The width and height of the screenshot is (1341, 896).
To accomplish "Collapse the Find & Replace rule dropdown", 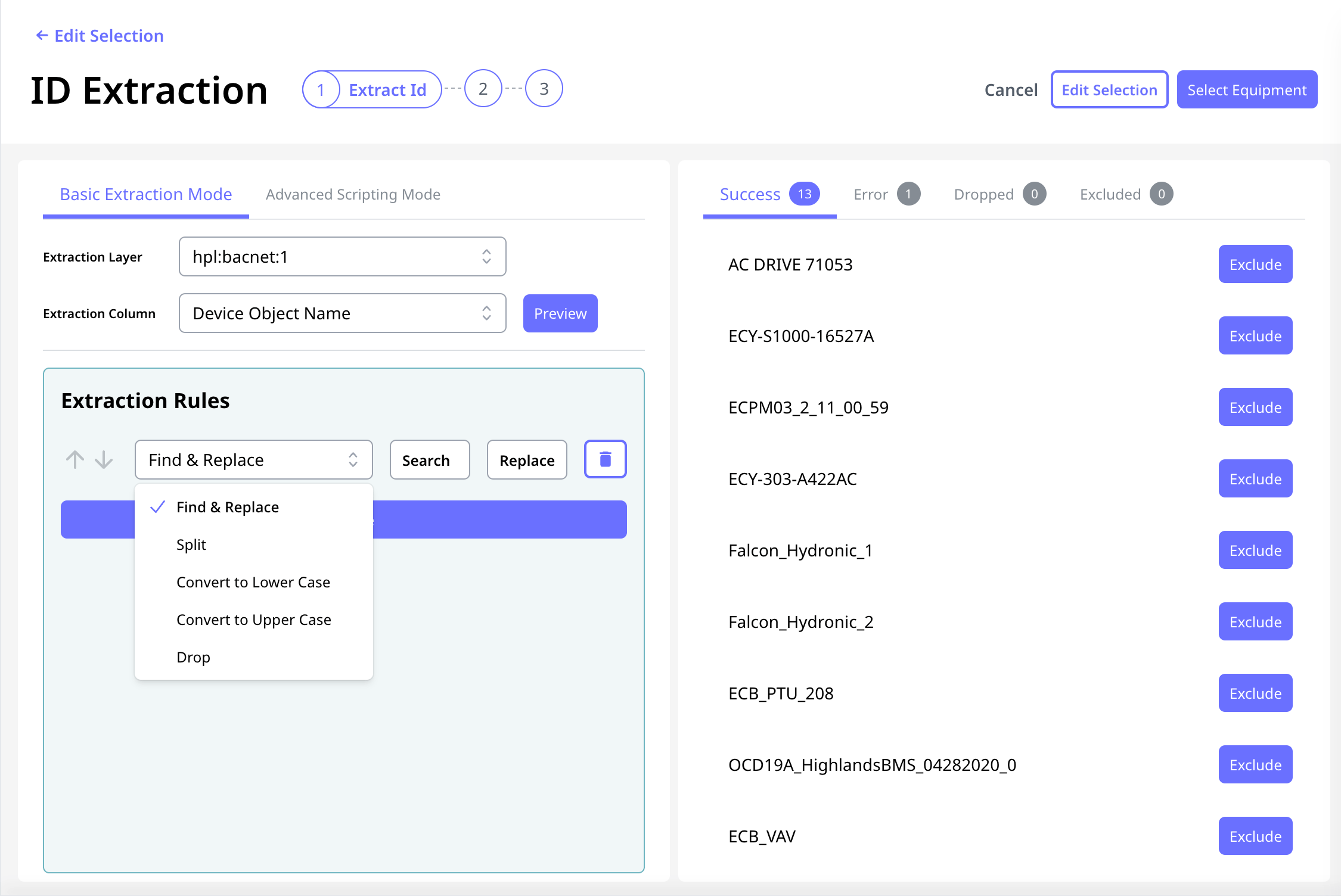I will point(253,460).
